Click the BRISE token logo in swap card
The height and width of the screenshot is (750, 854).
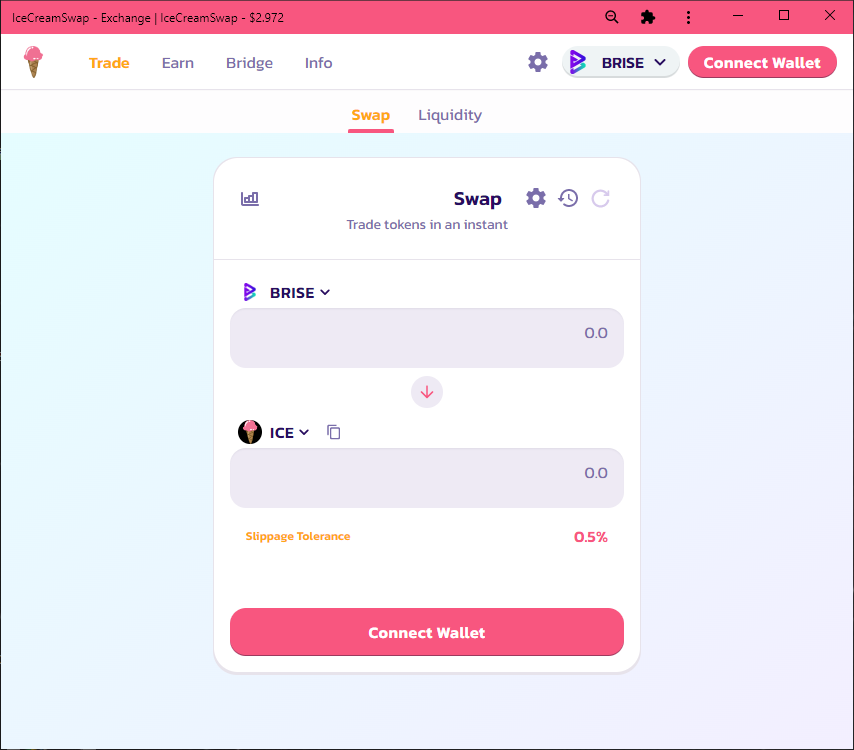pyautogui.click(x=250, y=292)
